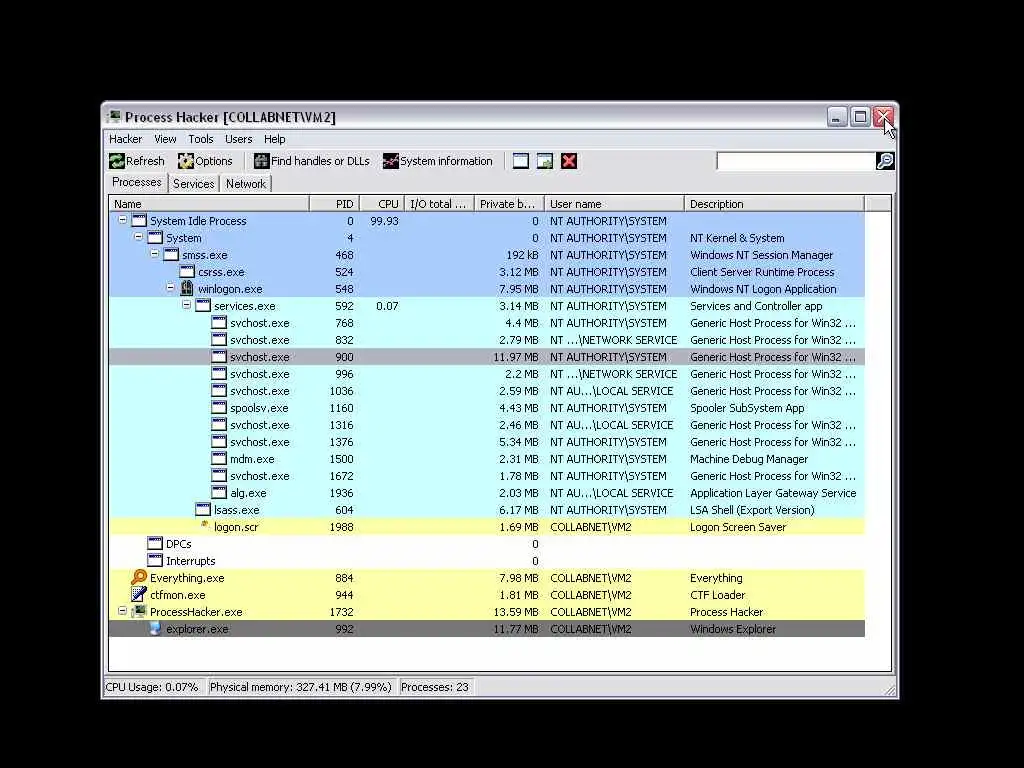Collapse the System Idle Process tree node
This screenshot has height=768, width=1024.
click(x=122, y=220)
